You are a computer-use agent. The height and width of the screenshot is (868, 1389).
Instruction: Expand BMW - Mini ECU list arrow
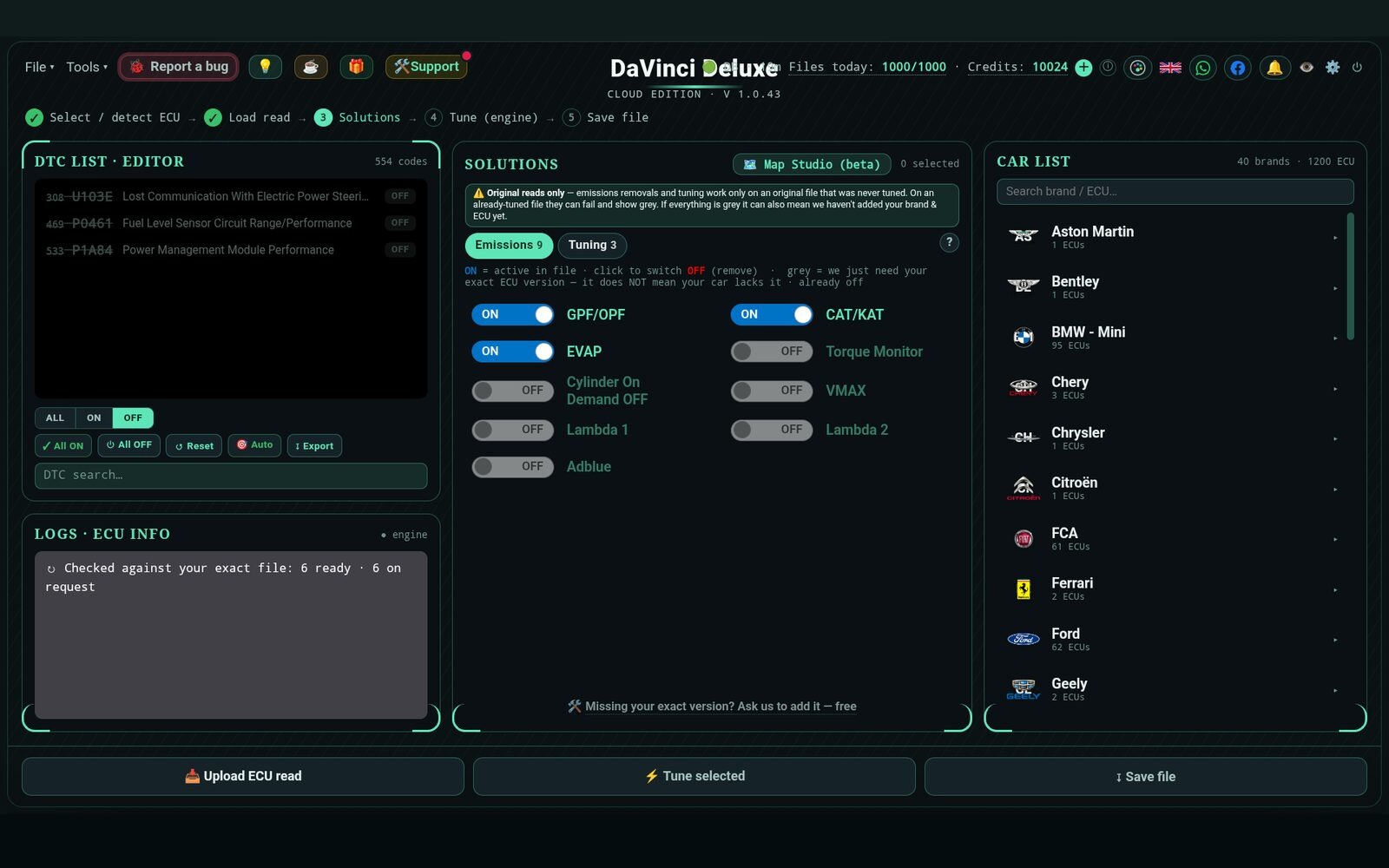1335,339
